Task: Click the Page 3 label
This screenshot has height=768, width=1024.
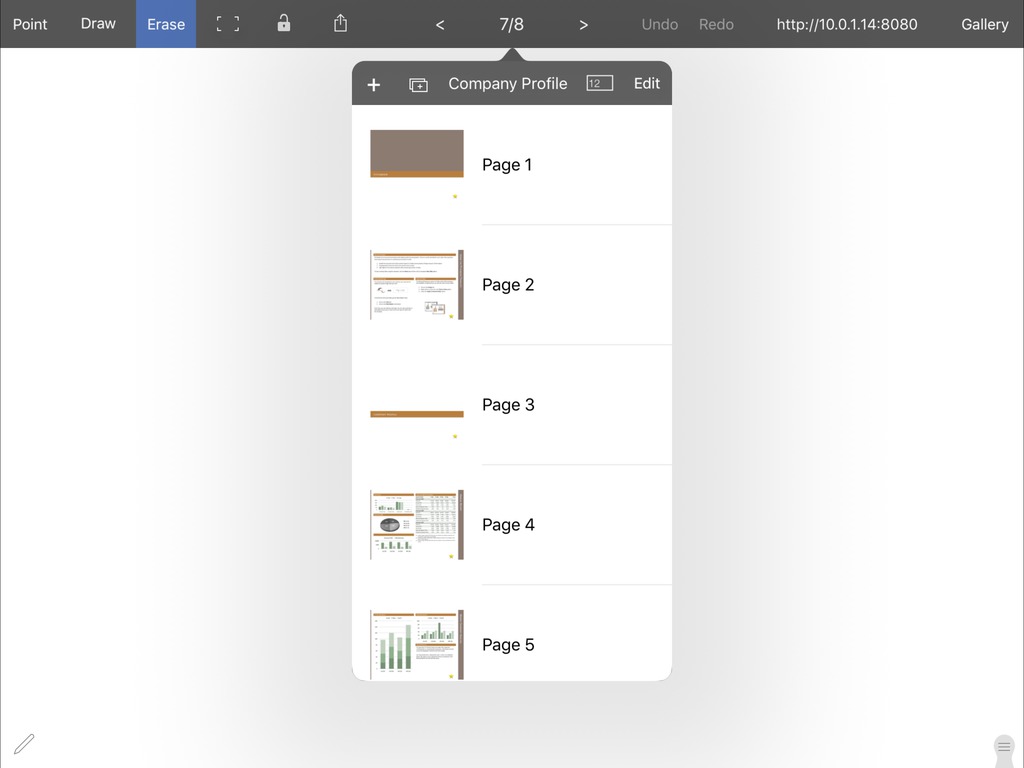Action: pos(508,405)
